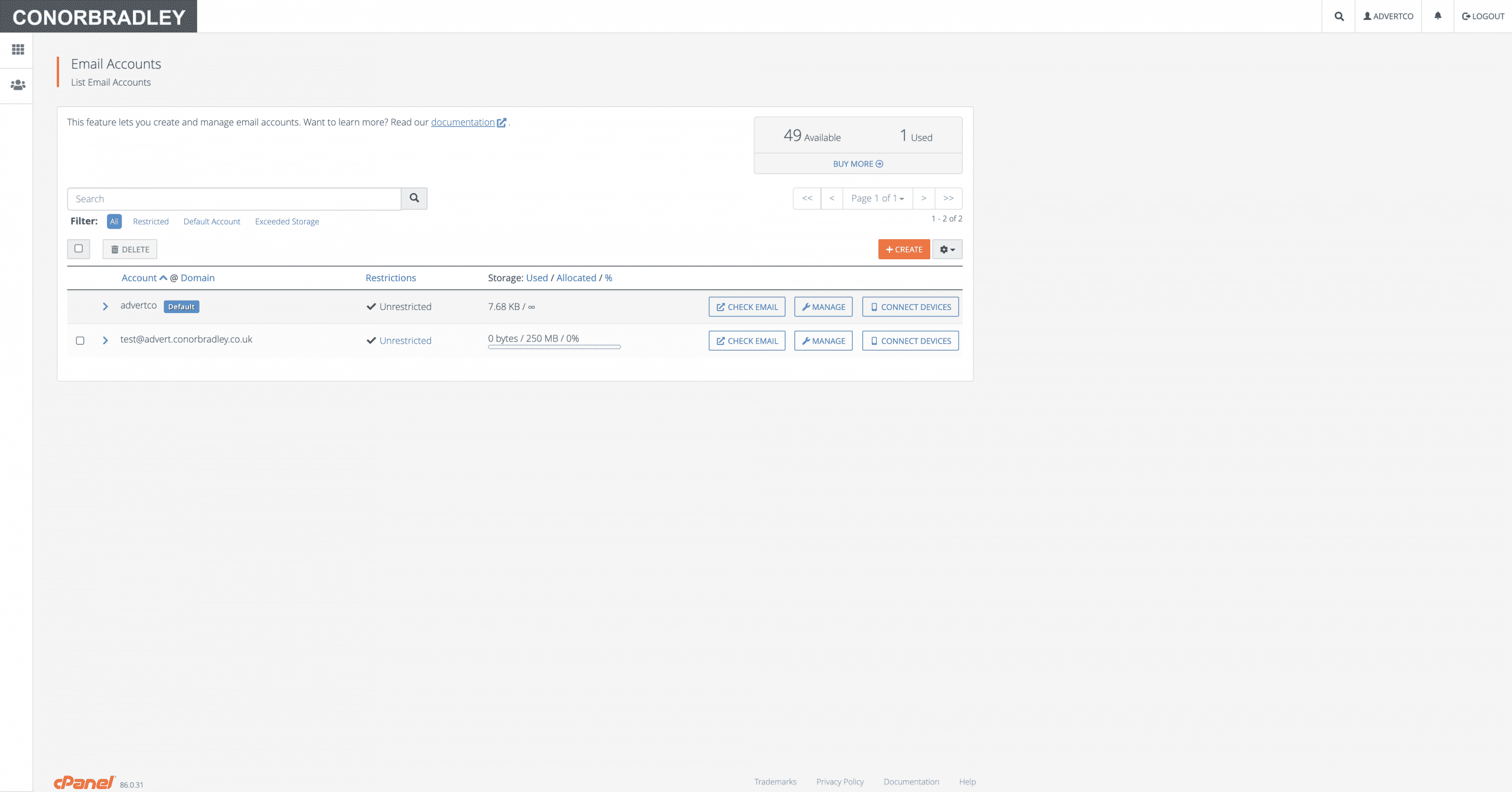Open the user manager people icon
Screen dimensions: 1512x792
click(18, 85)
